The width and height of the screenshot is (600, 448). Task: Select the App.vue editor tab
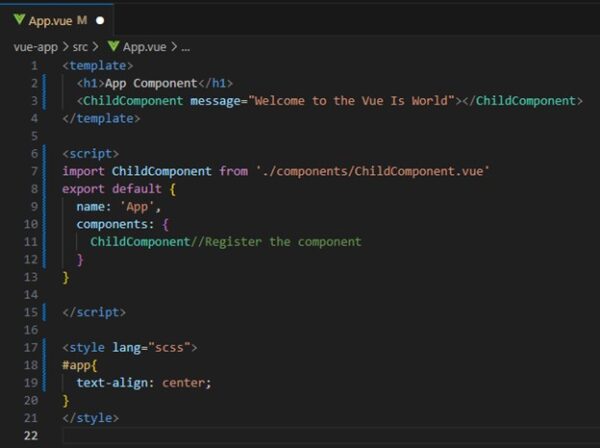click(50, 20)
